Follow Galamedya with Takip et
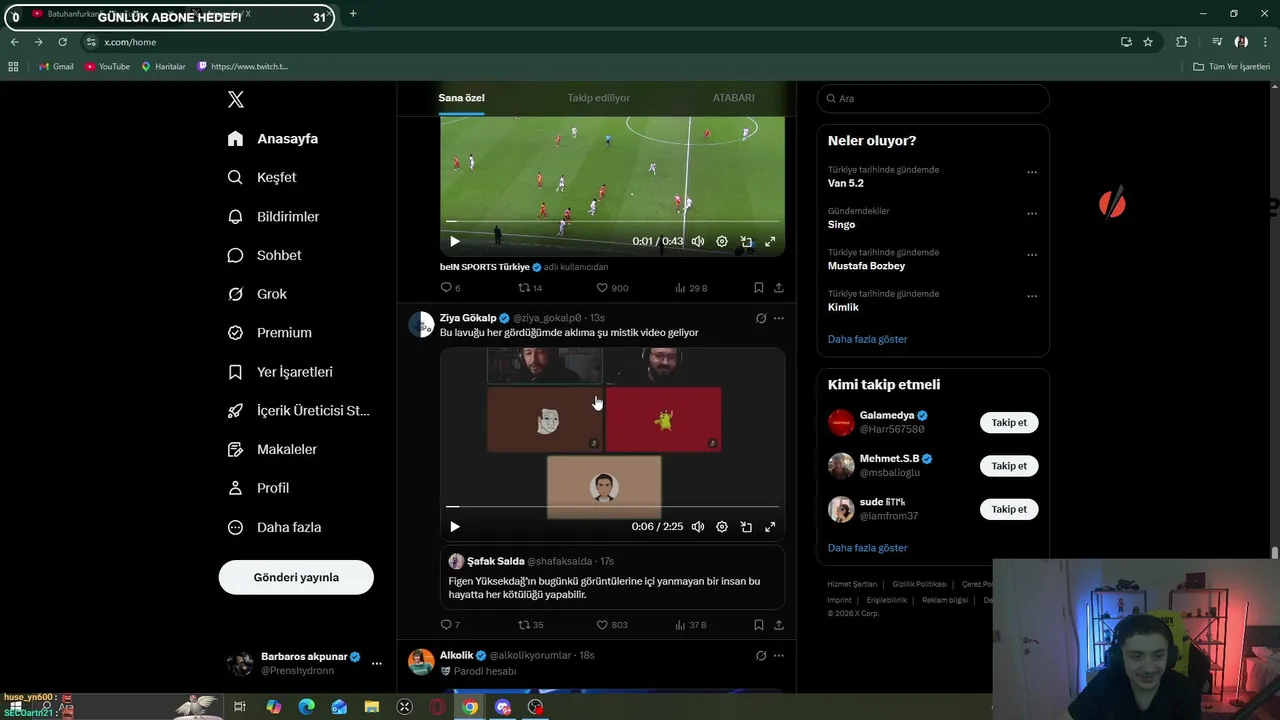The width and height of the screenshot is (1280, 720). [1009, 422]
